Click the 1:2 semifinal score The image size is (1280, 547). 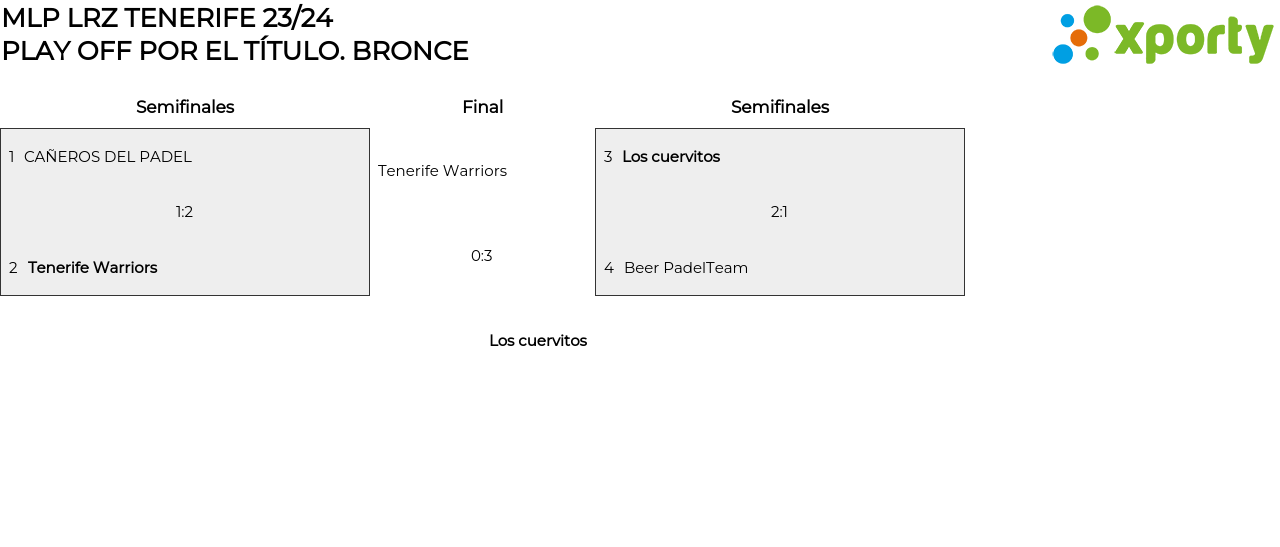click(x=184, y=212)
